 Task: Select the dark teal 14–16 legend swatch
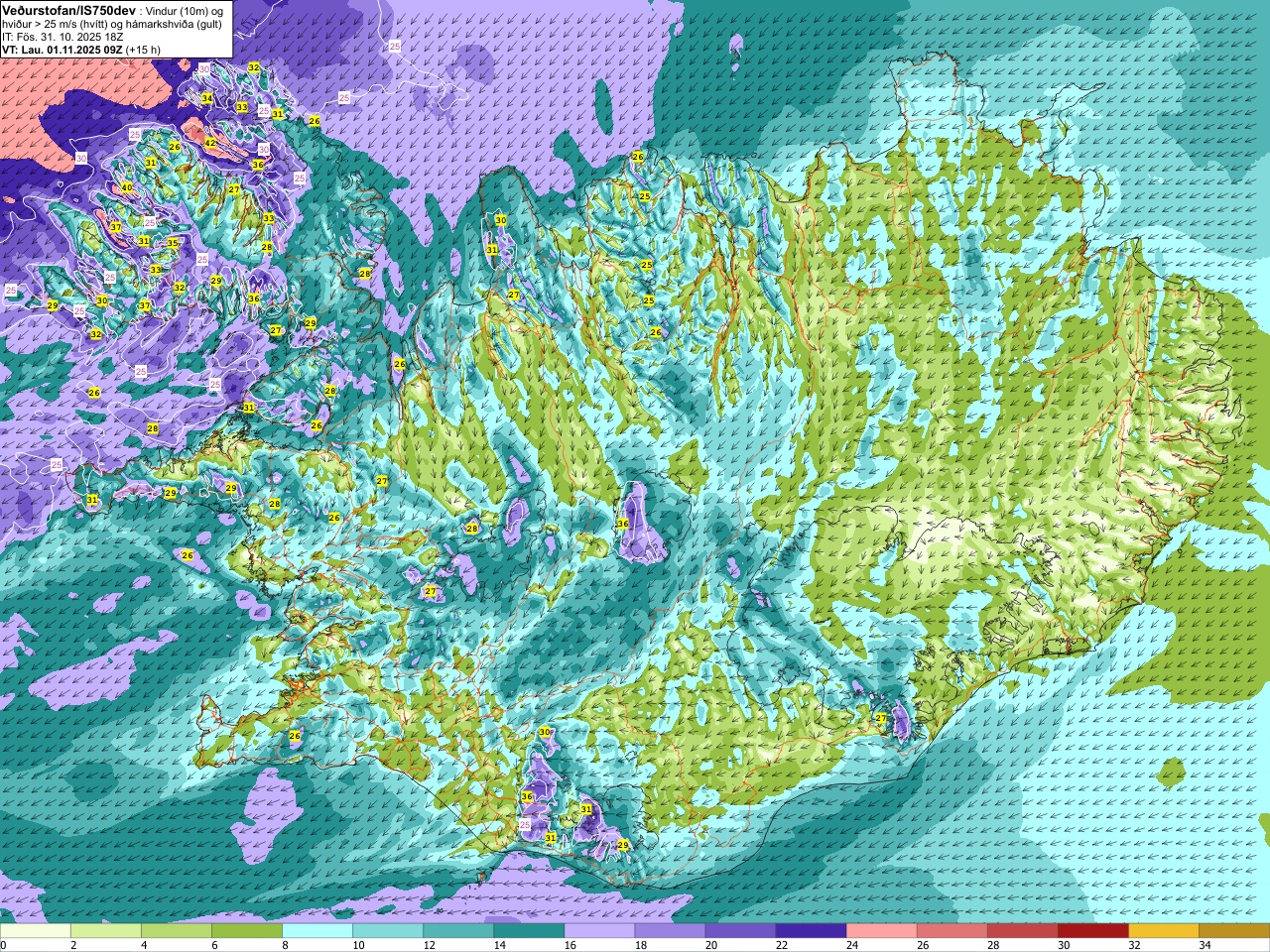(529, 931)
